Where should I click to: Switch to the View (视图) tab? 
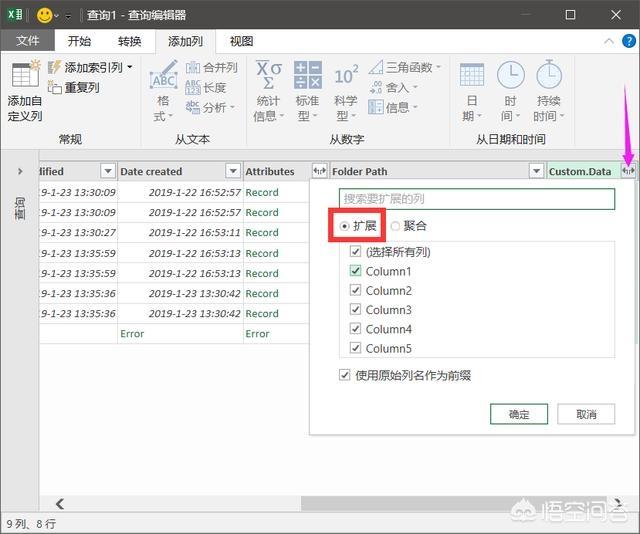coord(241,41)
